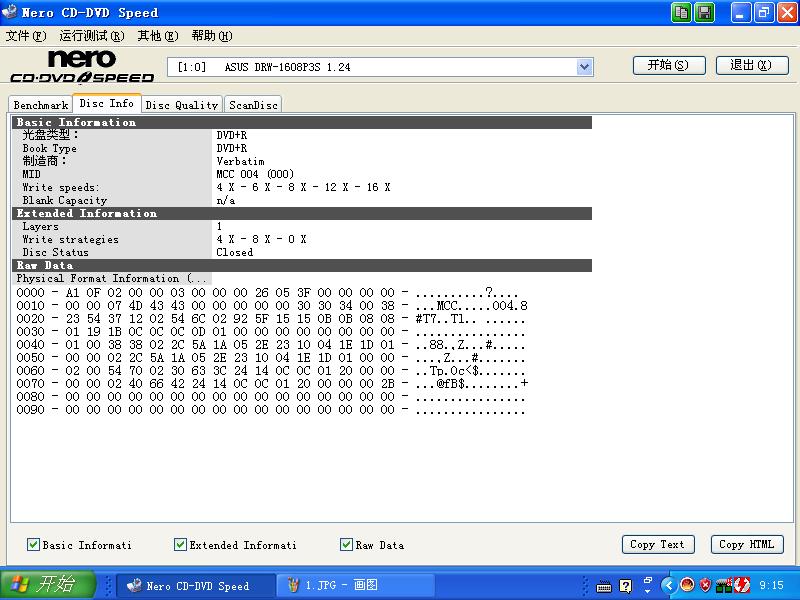Click raw data row 0070
Image resolution: width=800 pixels, height=600 pixels.
coord(272,384)
